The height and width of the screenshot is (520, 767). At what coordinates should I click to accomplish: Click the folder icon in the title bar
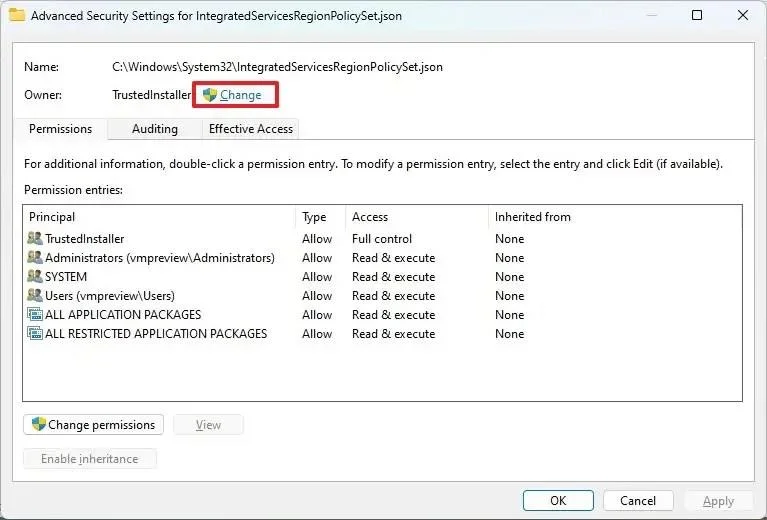(x=17, y=15)
